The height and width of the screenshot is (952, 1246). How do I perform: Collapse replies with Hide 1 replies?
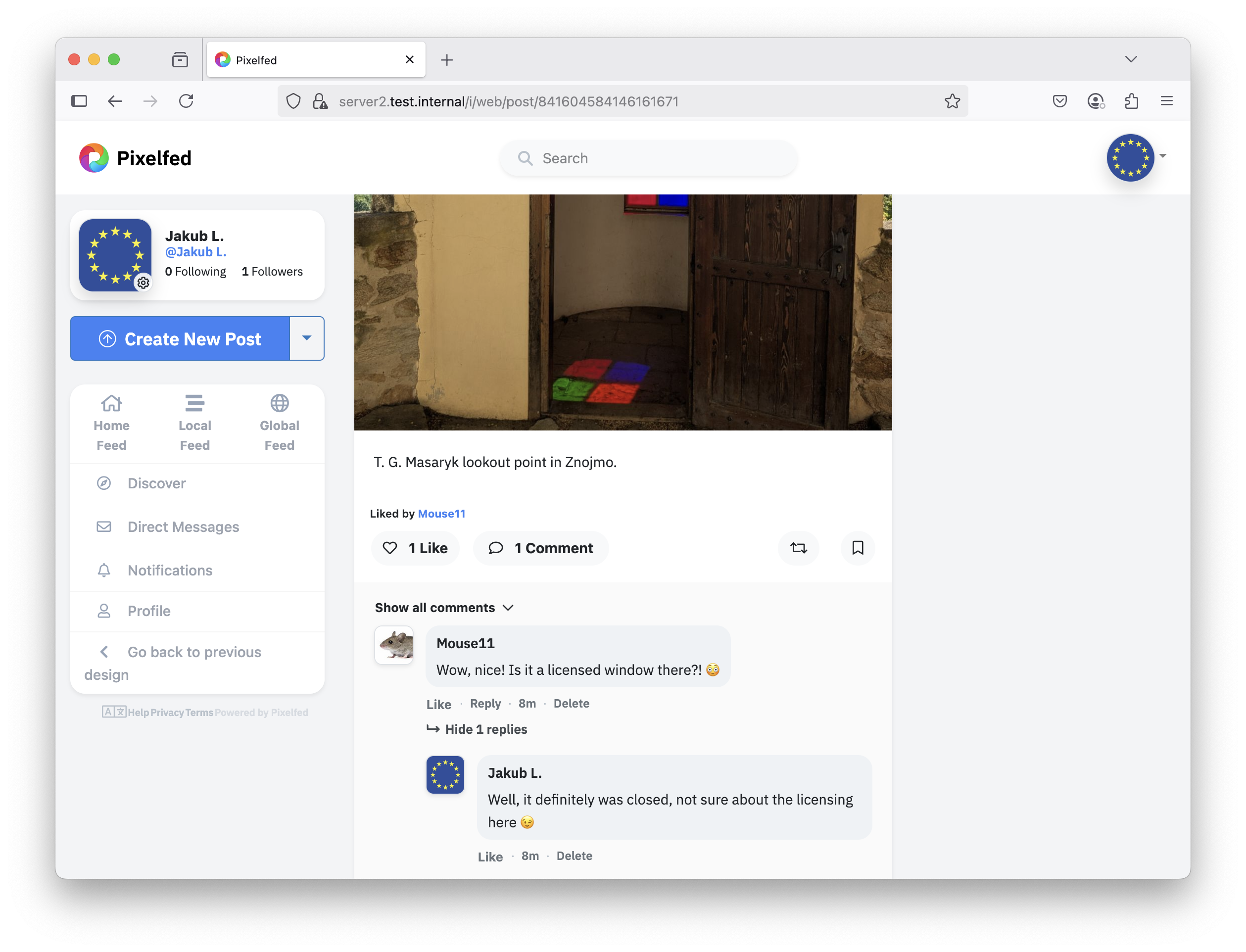(485, 729)
